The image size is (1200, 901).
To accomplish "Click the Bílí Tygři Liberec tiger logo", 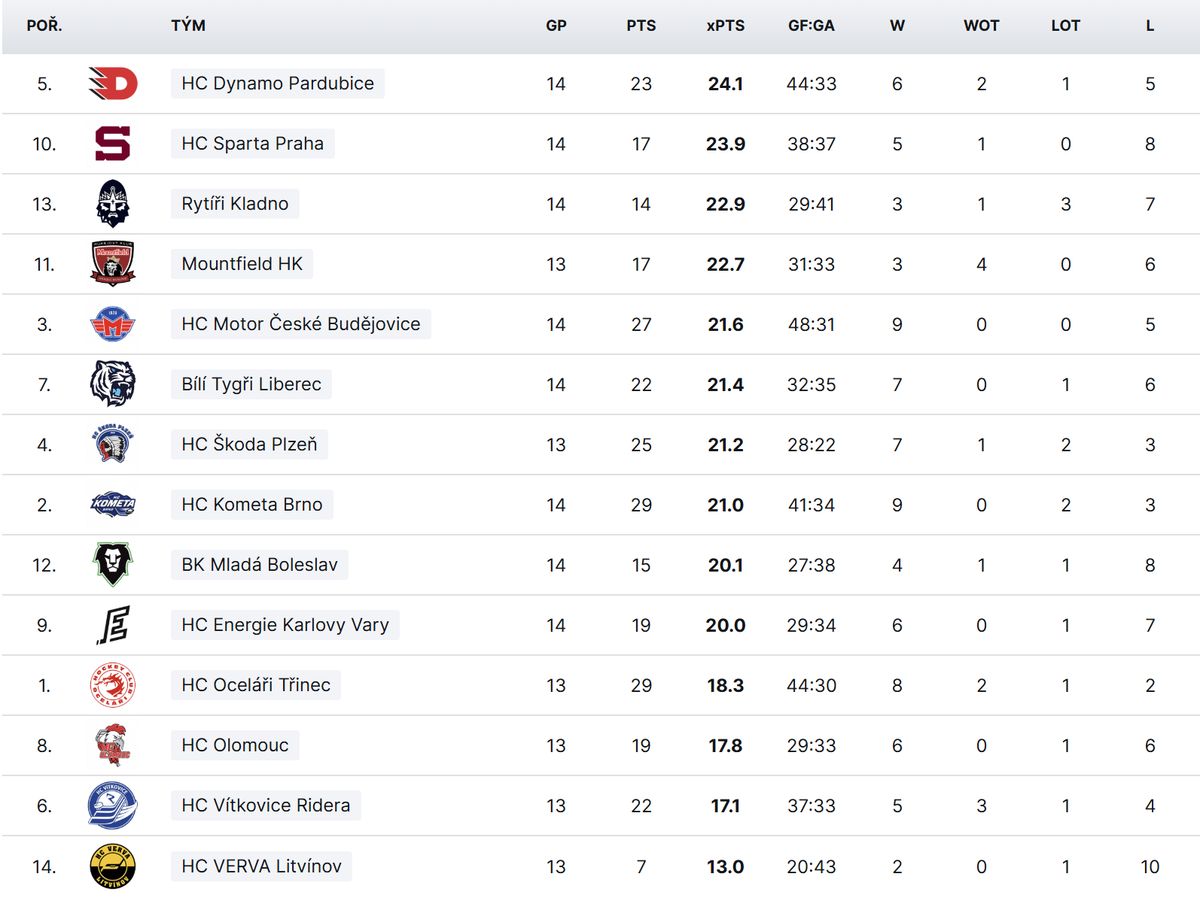I will [112, 384].
